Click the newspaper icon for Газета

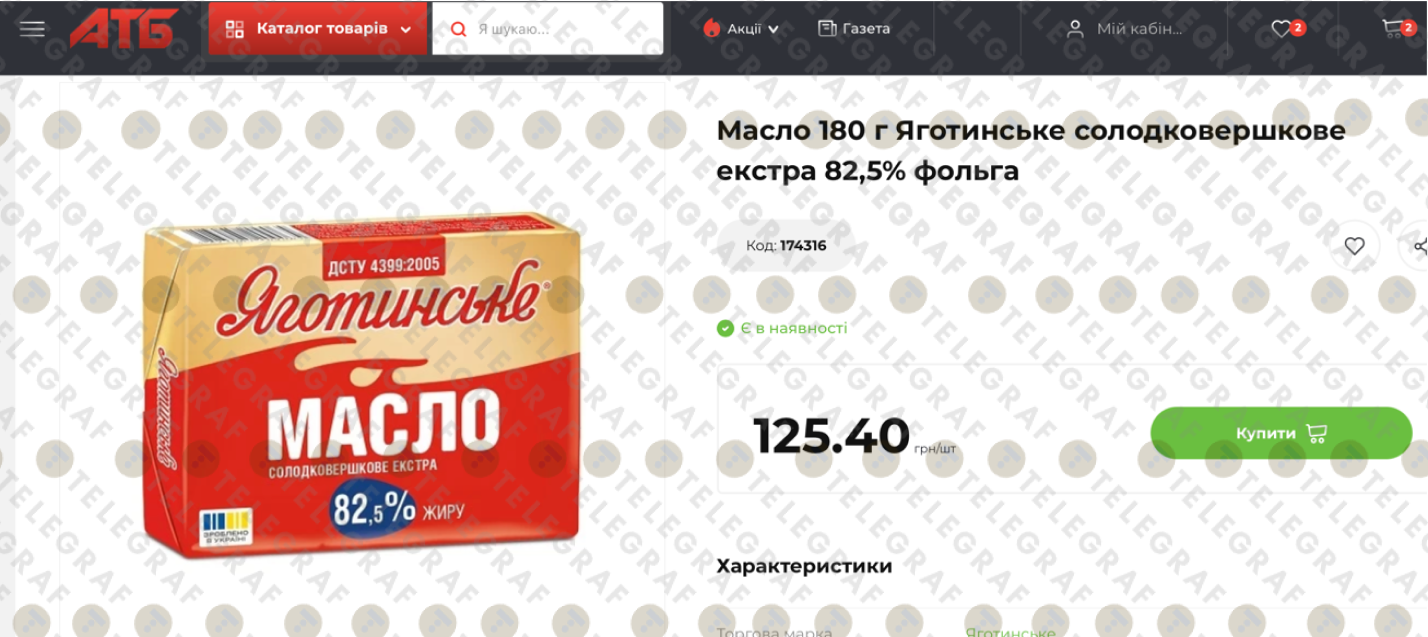[x=827, y=28]
